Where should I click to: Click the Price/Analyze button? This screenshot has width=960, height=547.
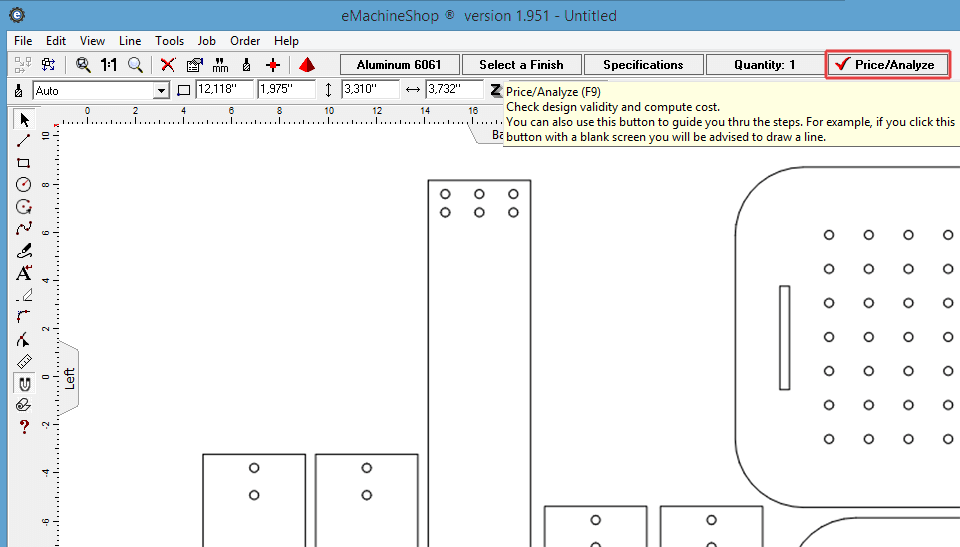click(888, 65)
